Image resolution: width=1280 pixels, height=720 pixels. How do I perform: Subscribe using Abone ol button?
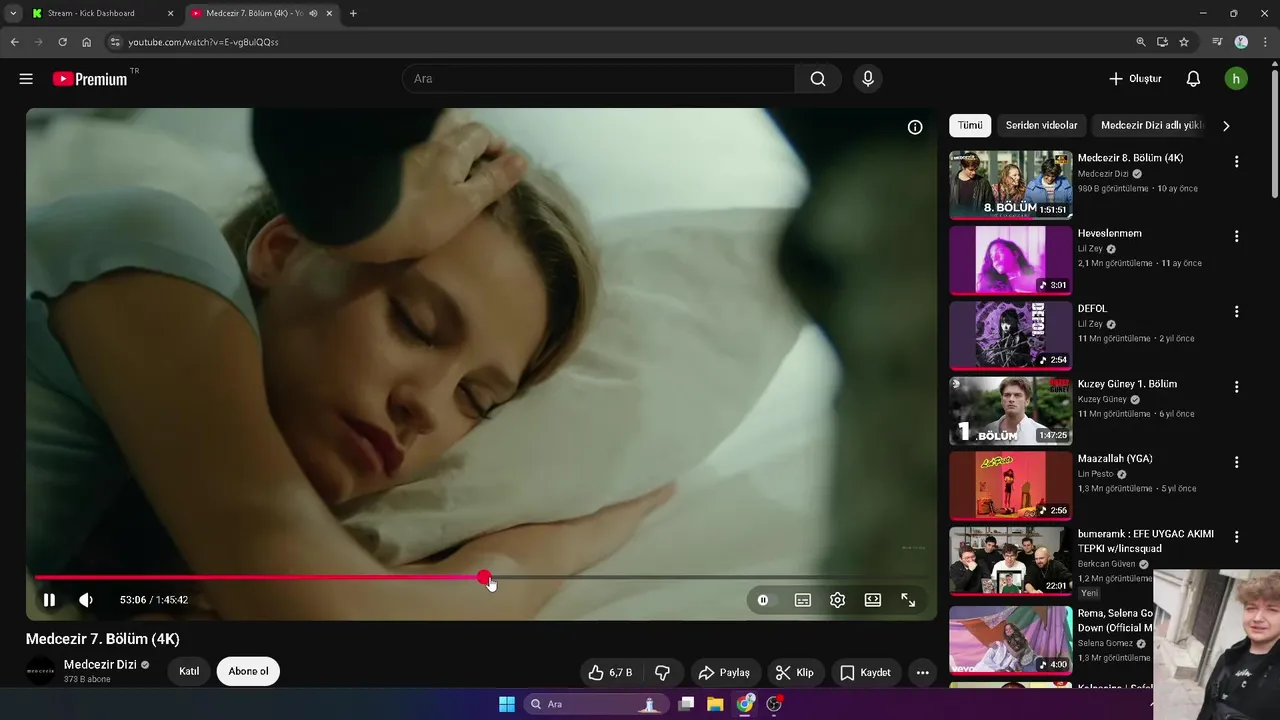pyautogui.click(x=248, y=671)
